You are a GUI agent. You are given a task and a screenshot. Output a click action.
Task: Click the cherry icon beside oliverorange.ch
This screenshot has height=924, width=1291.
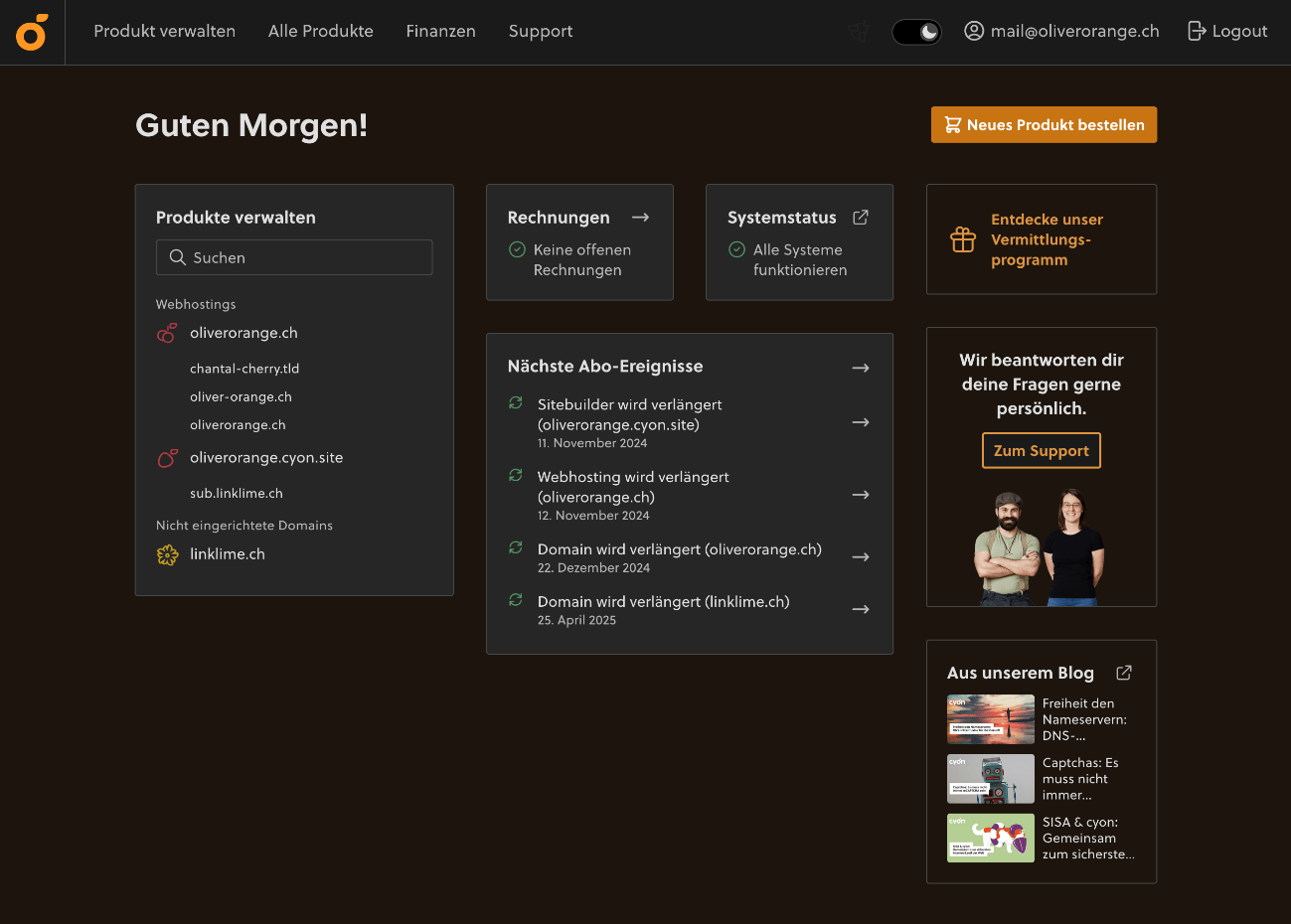pos(167,333)
